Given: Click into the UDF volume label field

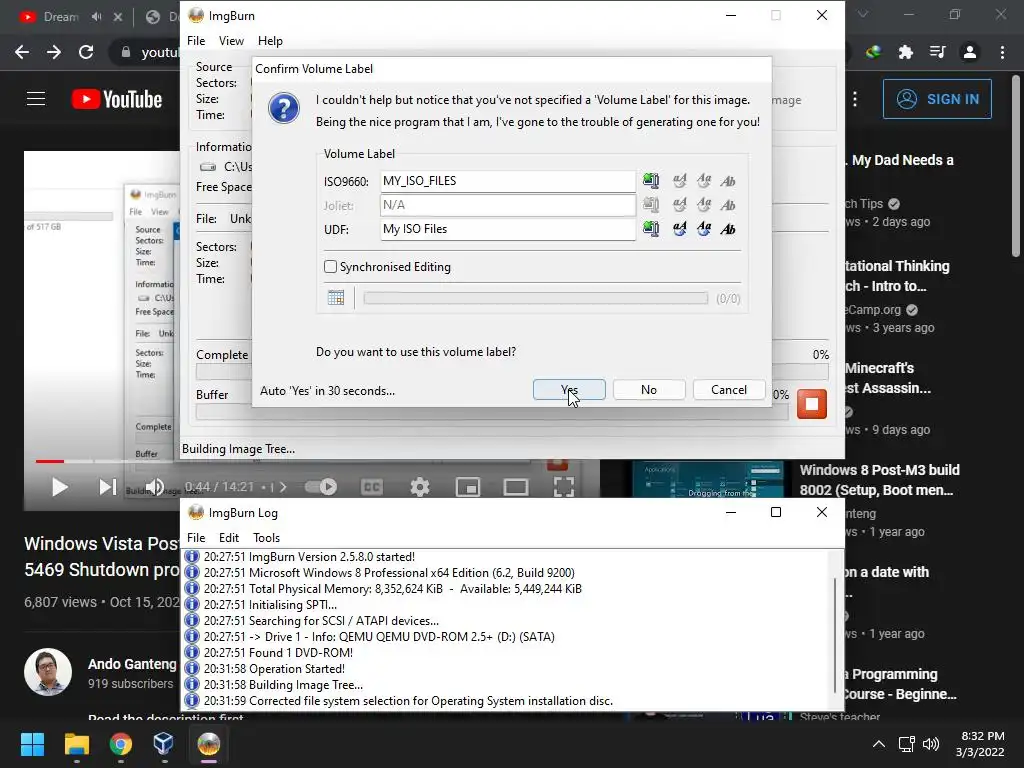Looking at the screenshot, I should [x=507, y=229].
